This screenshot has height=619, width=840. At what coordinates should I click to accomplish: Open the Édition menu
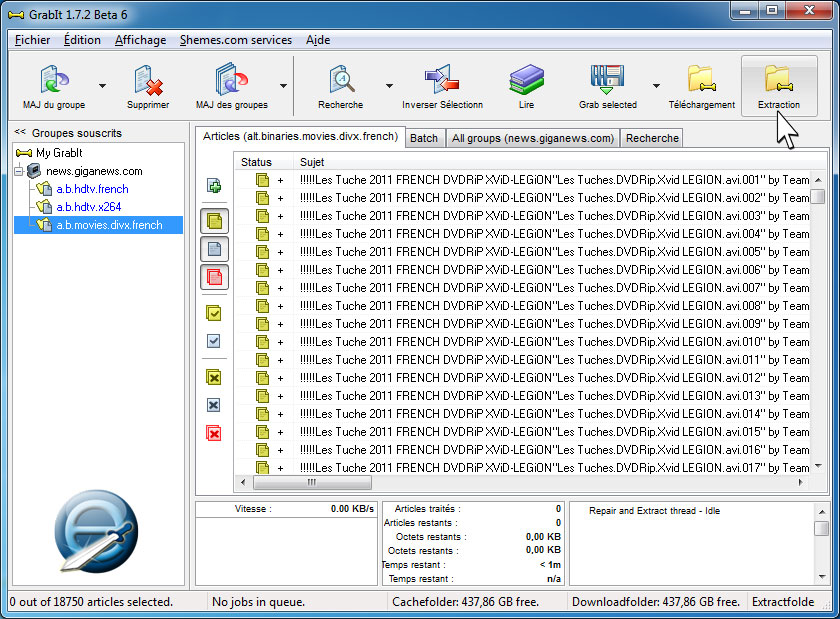82,40
